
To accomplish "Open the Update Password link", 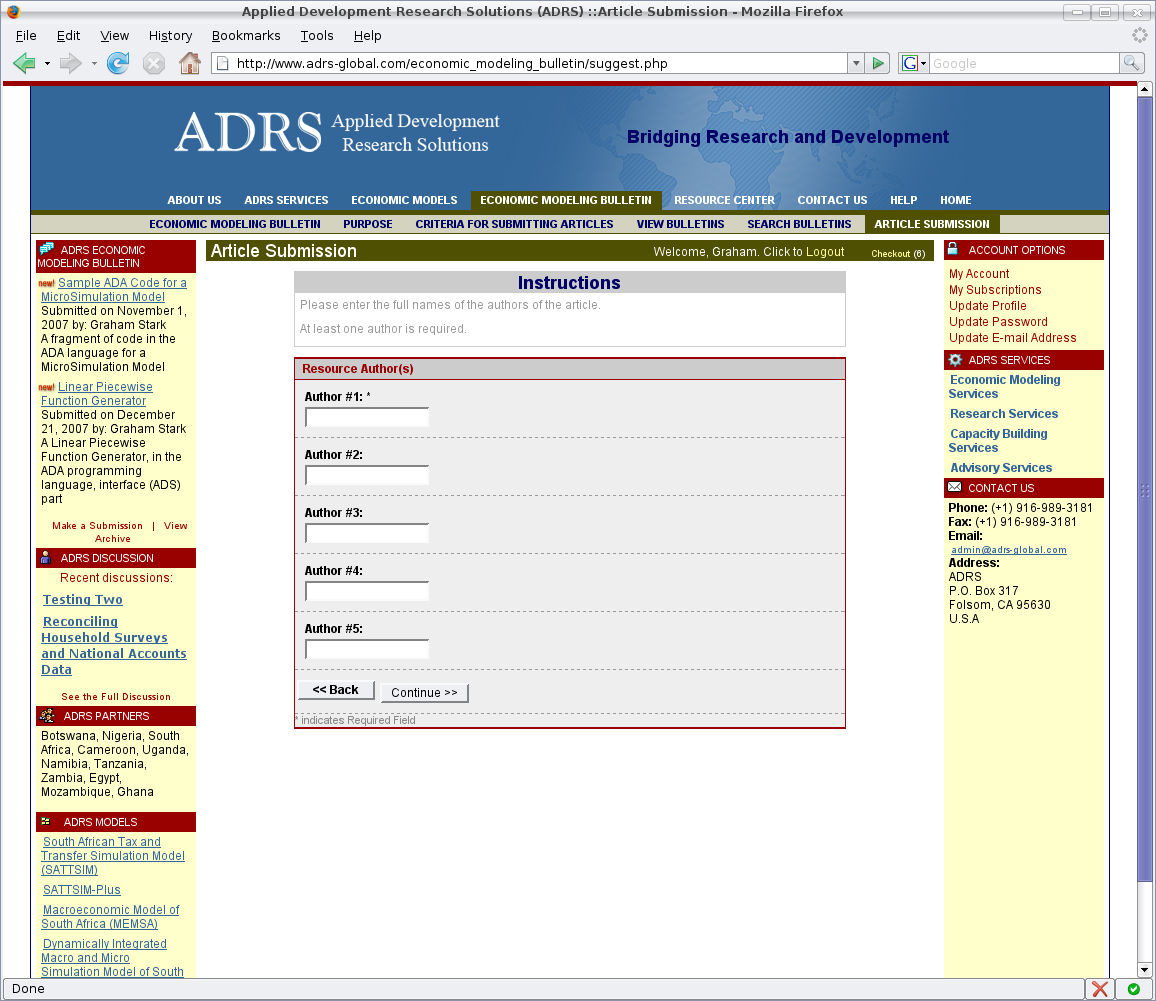I will click(x=998, y=322).
